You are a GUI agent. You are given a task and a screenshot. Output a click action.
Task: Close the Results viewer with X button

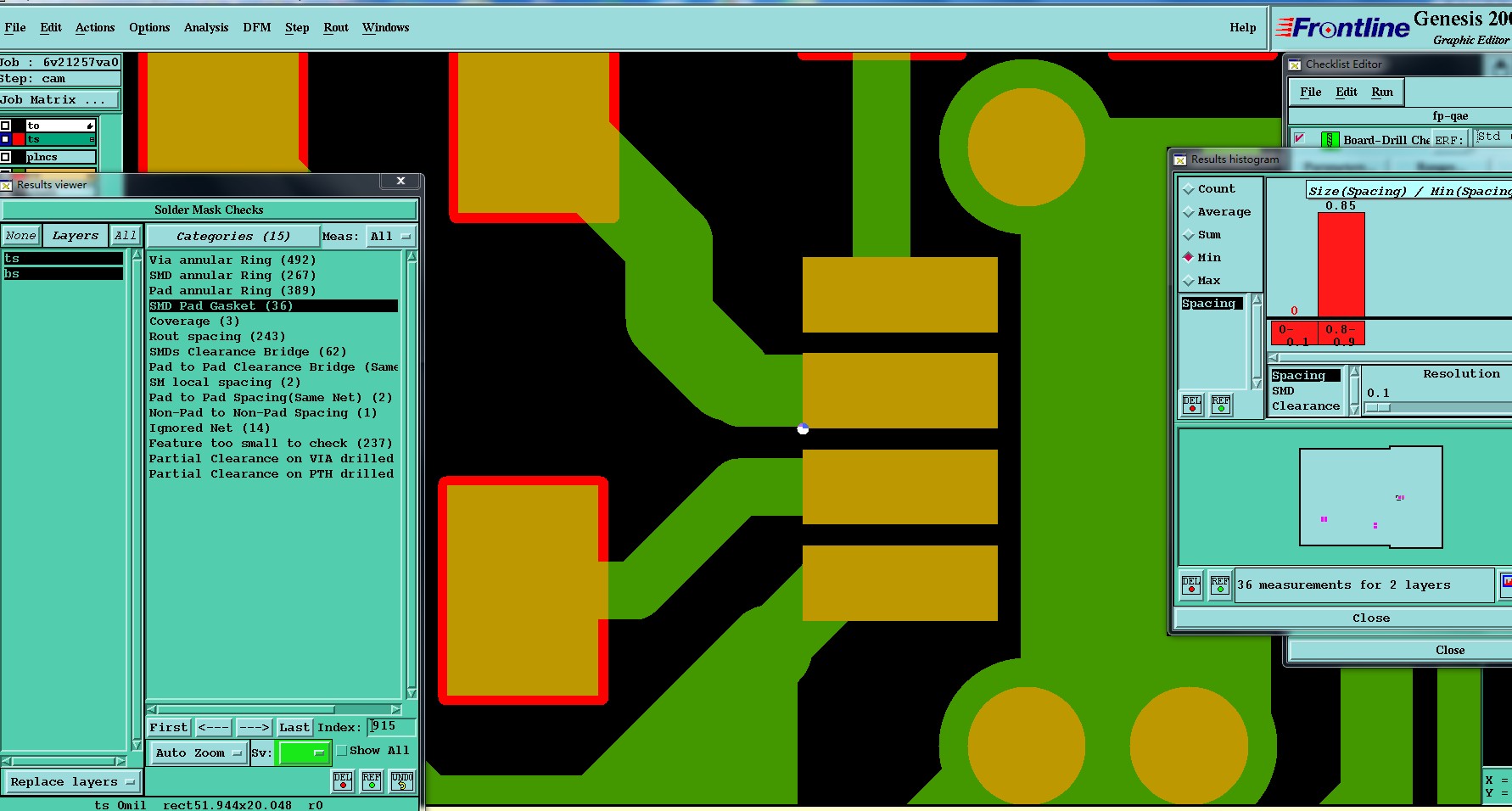(400, 181)
